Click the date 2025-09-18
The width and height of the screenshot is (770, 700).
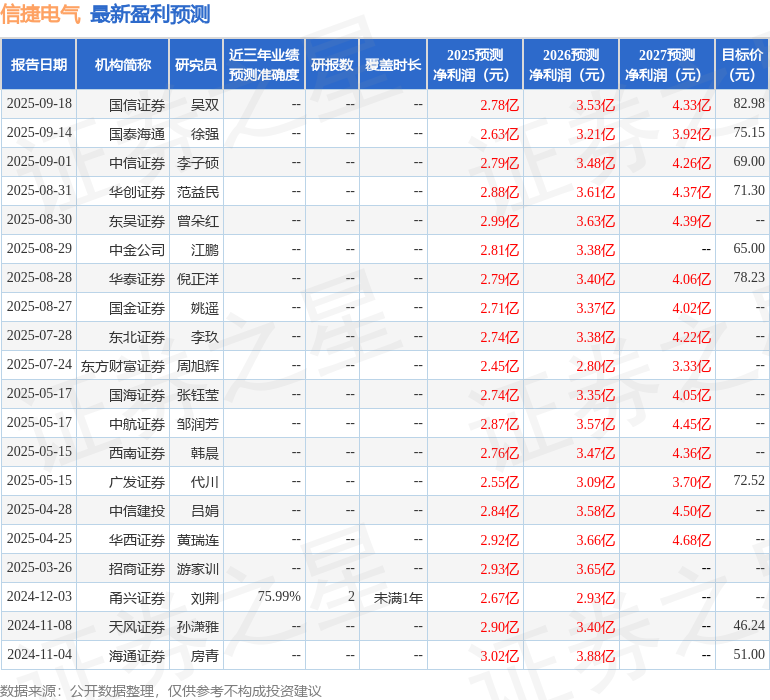[39, 104]
